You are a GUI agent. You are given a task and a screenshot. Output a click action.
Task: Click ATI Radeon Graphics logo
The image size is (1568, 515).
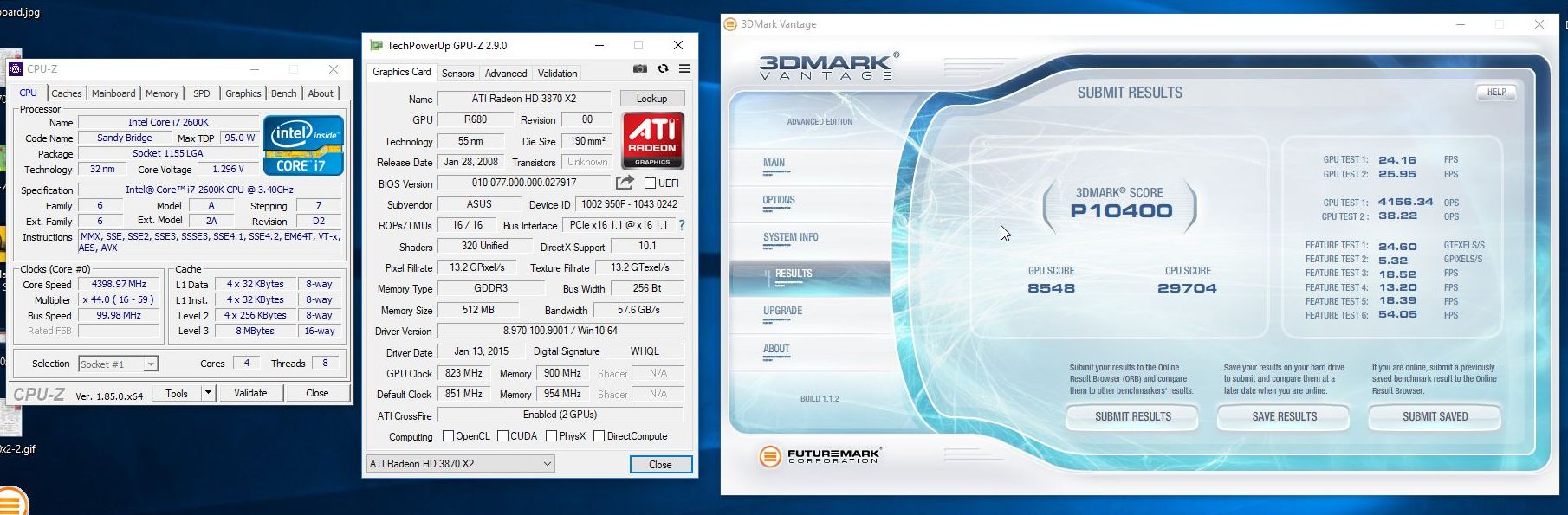(x=653, y=139)
